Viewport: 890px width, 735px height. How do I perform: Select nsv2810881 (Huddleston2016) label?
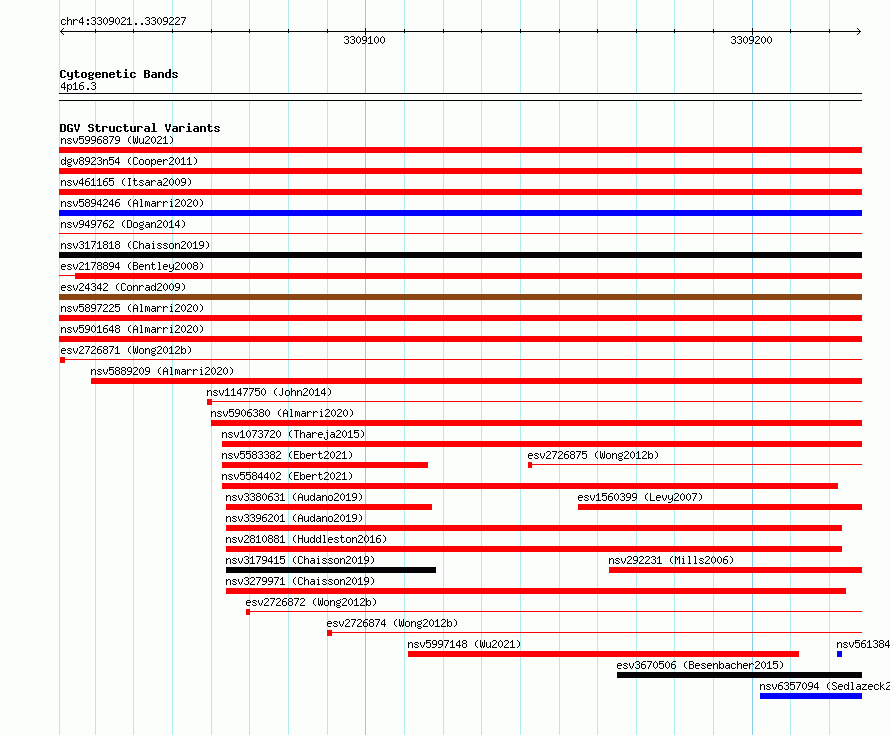[306, 539]
